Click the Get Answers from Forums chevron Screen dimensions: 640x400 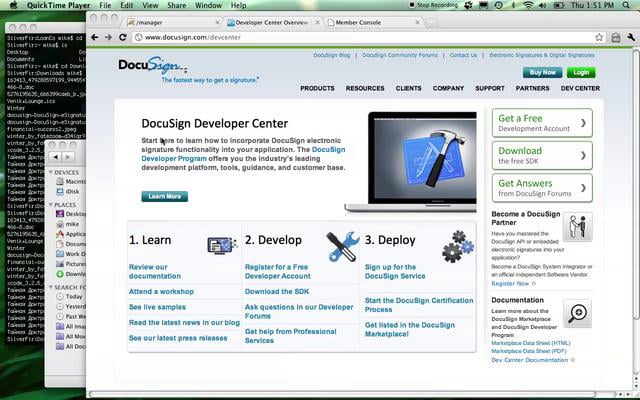click(583, 188)
